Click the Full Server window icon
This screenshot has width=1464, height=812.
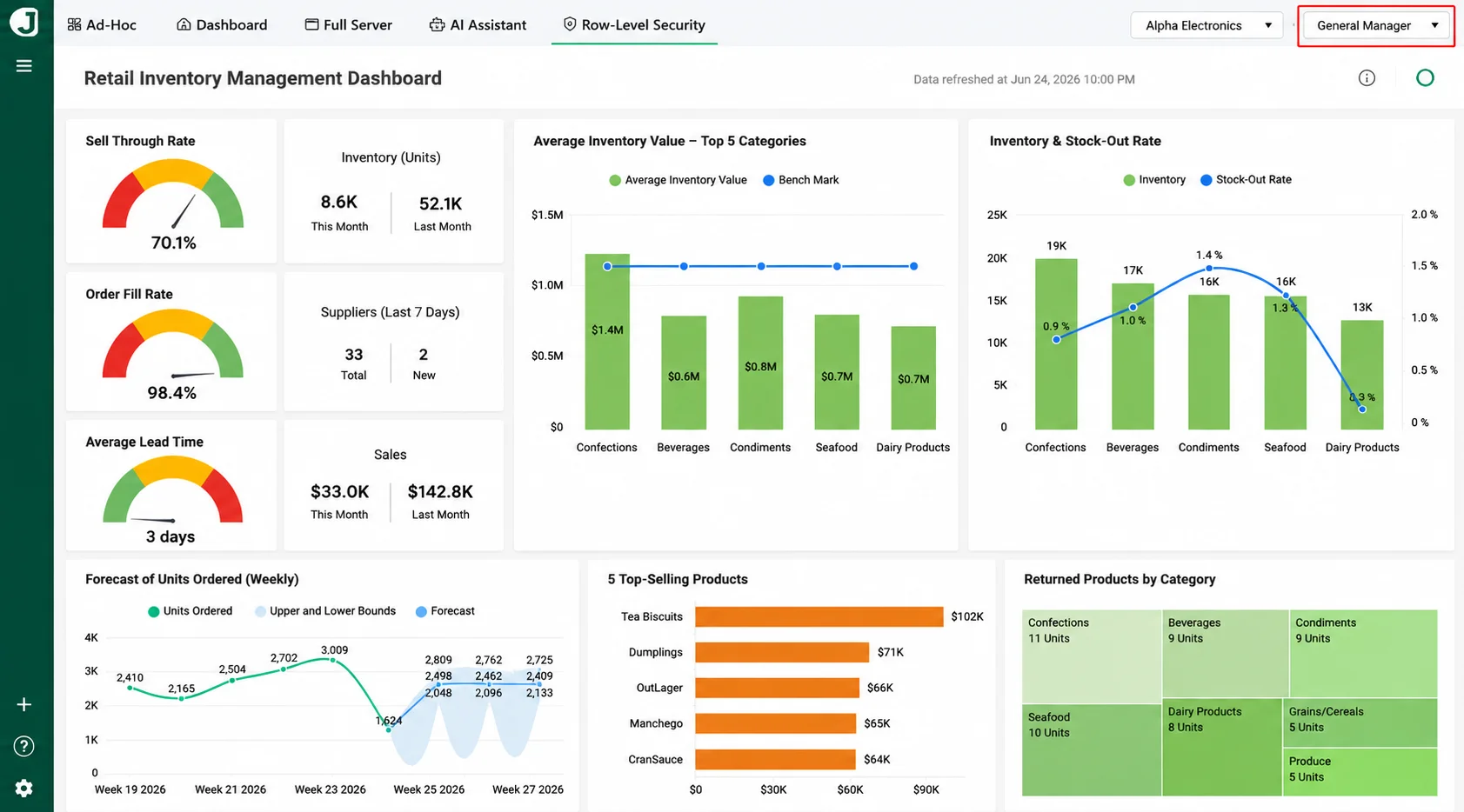tap(311, 24)
